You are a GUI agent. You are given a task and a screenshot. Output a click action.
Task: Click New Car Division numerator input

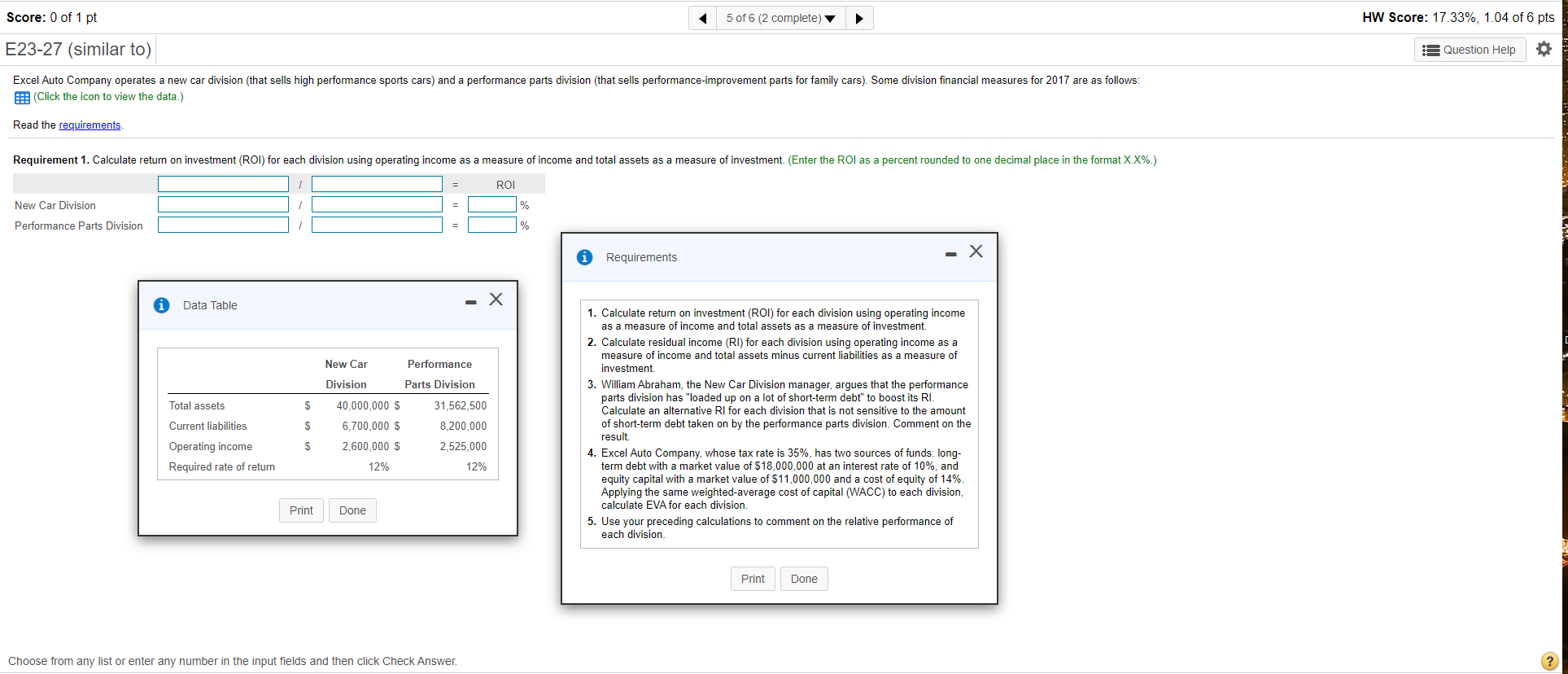click(223, 205)
